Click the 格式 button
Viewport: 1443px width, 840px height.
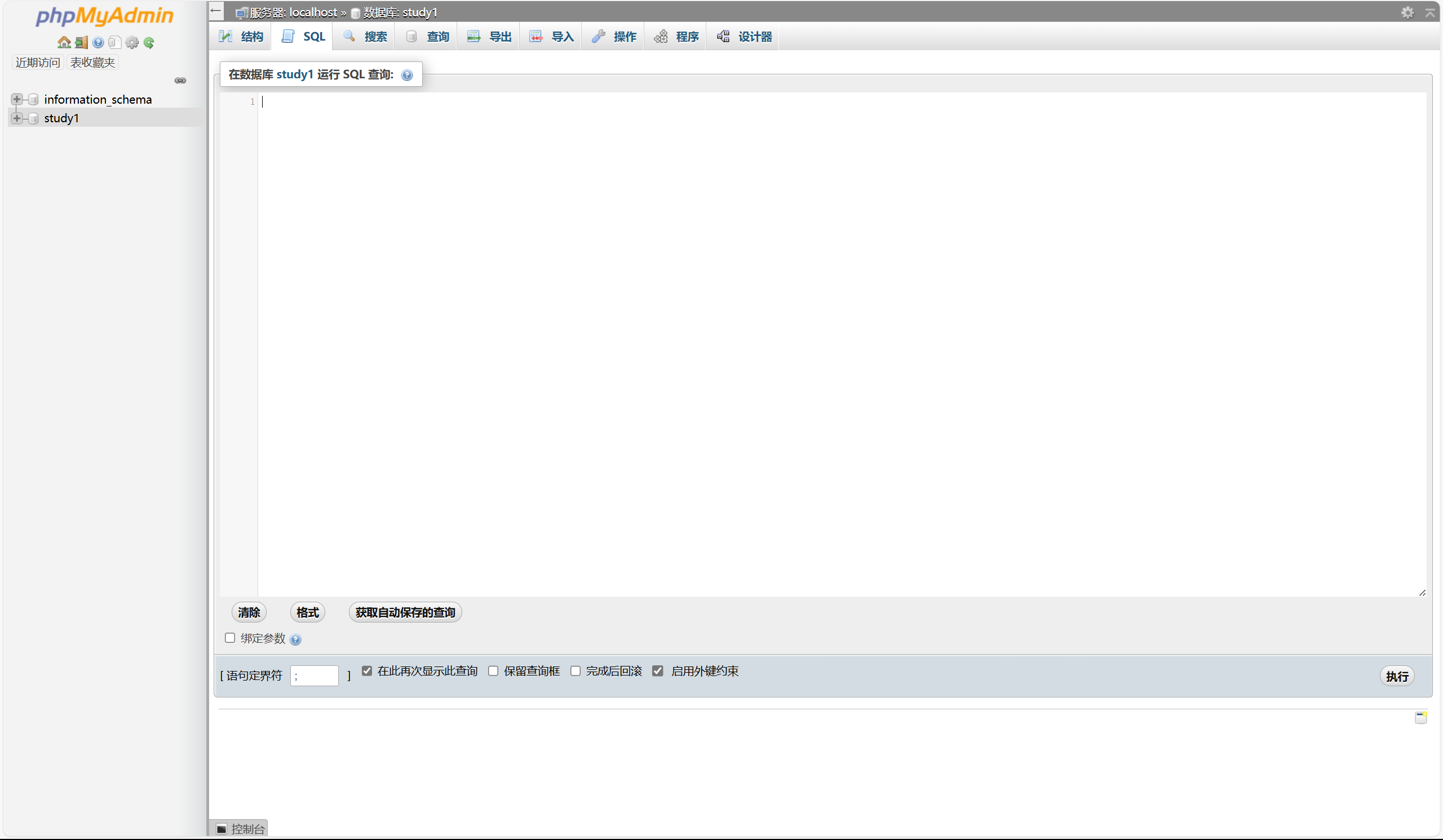point(308,612)
